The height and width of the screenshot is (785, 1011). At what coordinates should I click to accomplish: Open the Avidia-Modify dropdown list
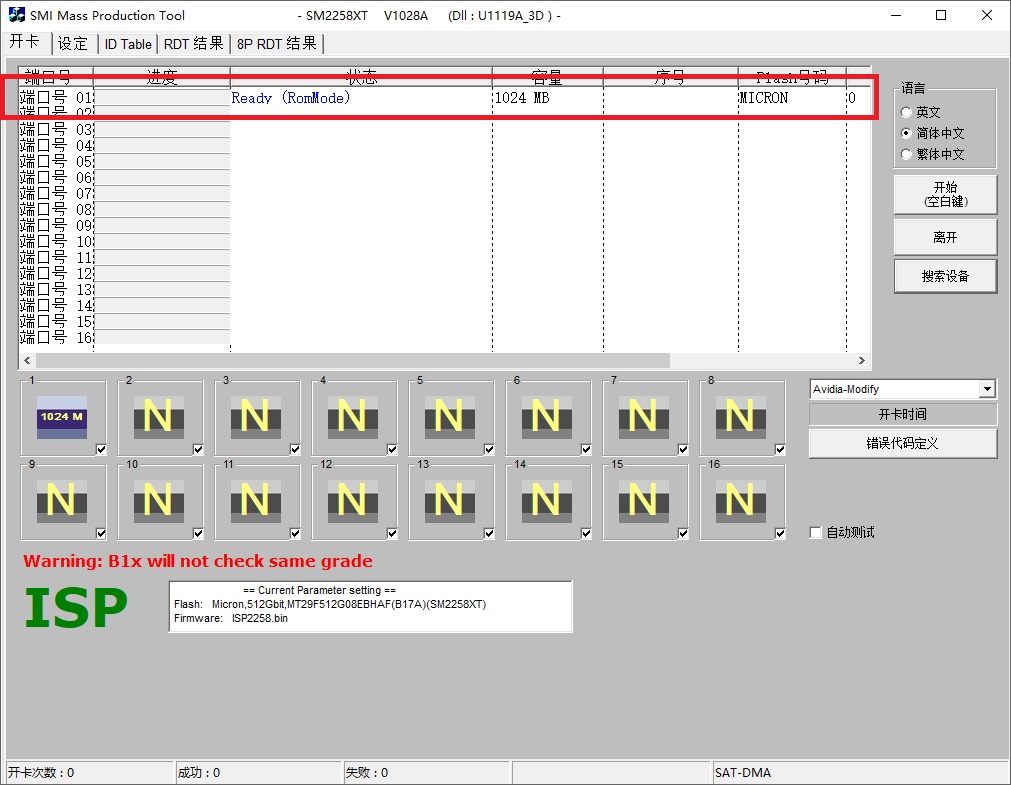(x=988, y=389)
